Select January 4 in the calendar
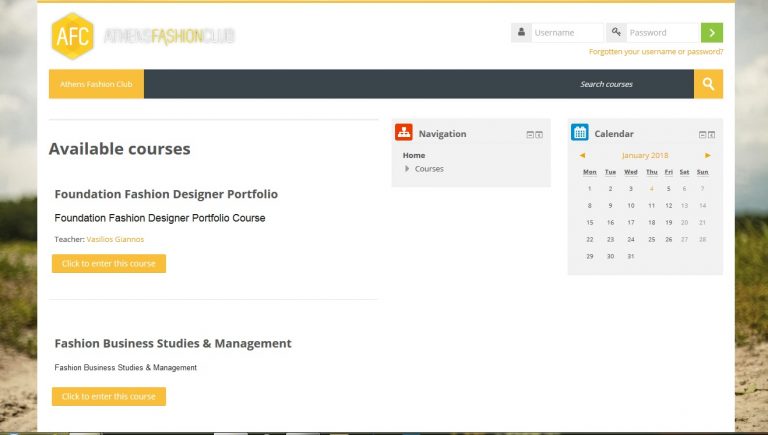Screen dimensions: 768x435 point(651,188)
